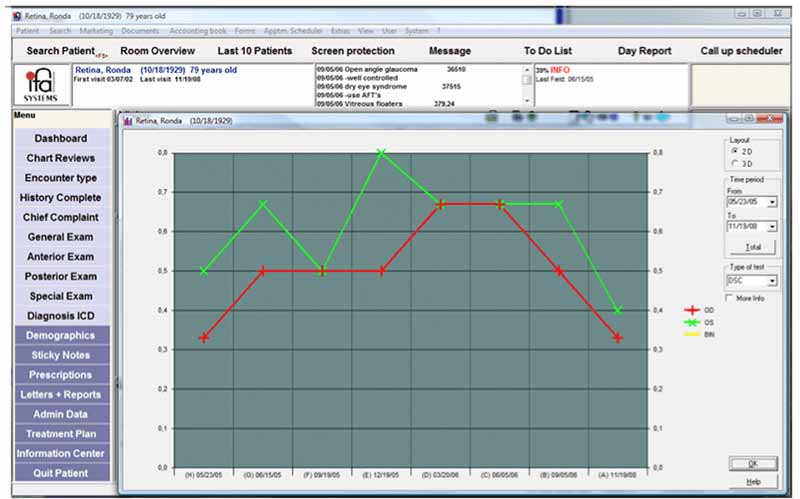Click green OS legend marker
The height and width of the screenshot is (499, 800).
[692, 322]
